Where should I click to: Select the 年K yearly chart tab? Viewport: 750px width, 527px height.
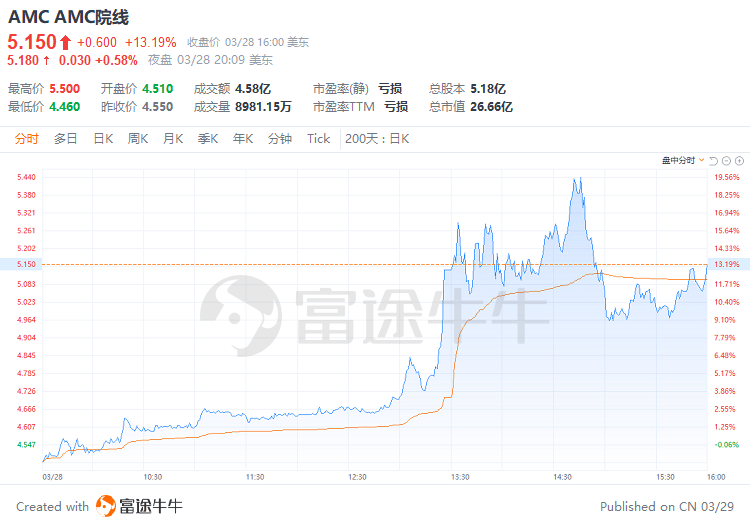244,139
